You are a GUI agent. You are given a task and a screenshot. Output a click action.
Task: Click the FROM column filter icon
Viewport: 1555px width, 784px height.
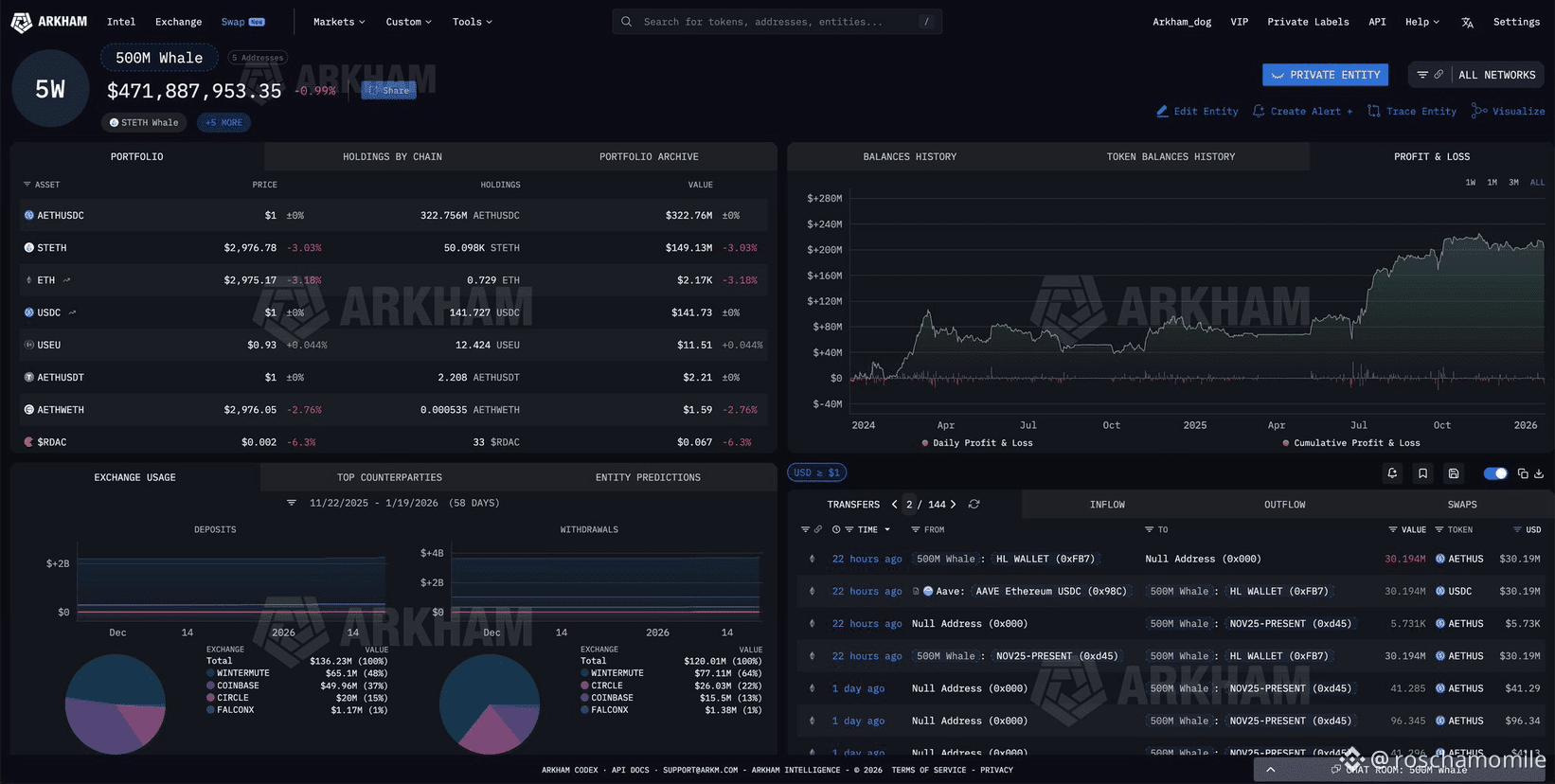916,530
